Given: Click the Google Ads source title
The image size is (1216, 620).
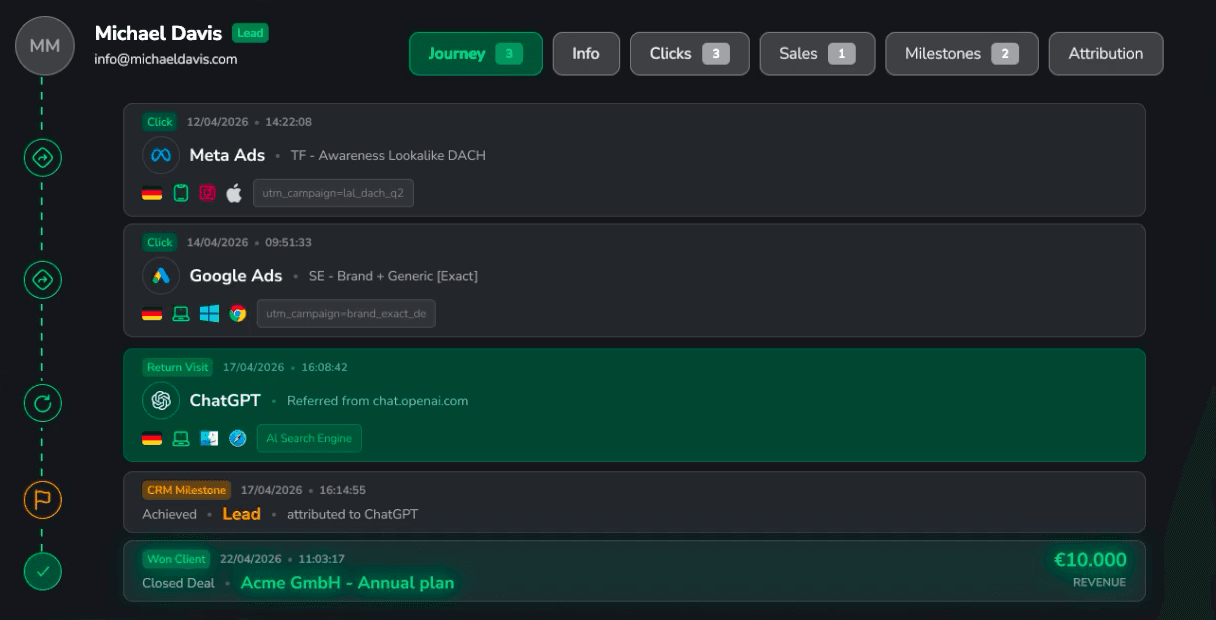Looking at the screenshot, I should (x=236, y=276).
